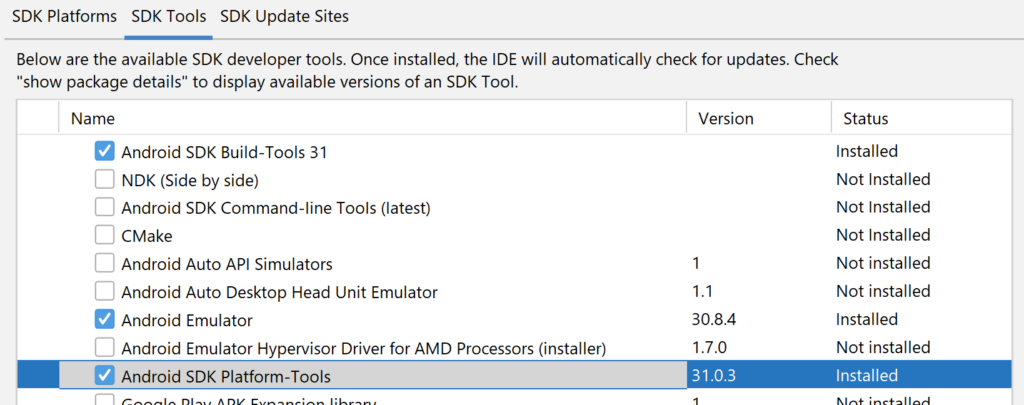Click Not Installed status of CMake row
The width and height of the screenshot is (1024, 405).
(x=883, y=235)
